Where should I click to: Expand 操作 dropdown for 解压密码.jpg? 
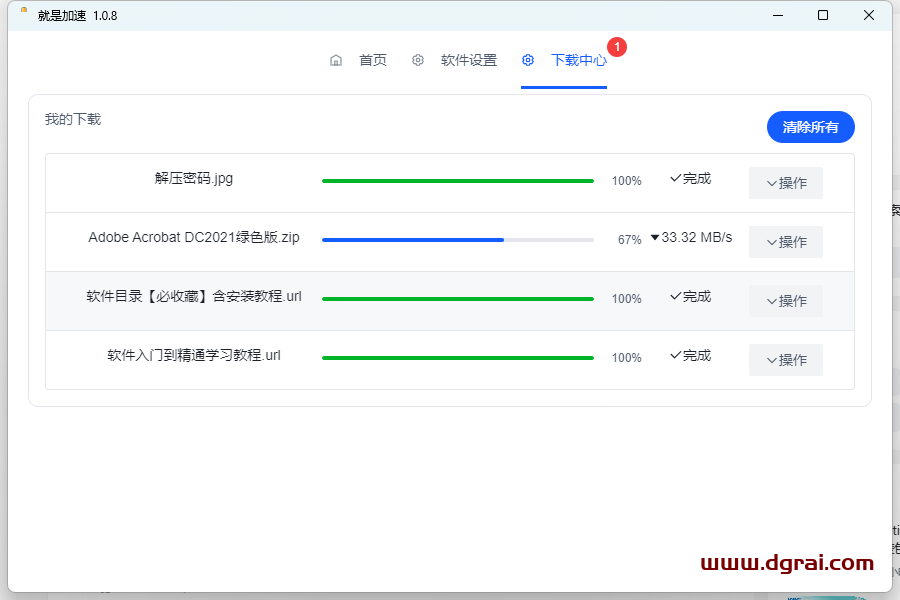[785, 183]
